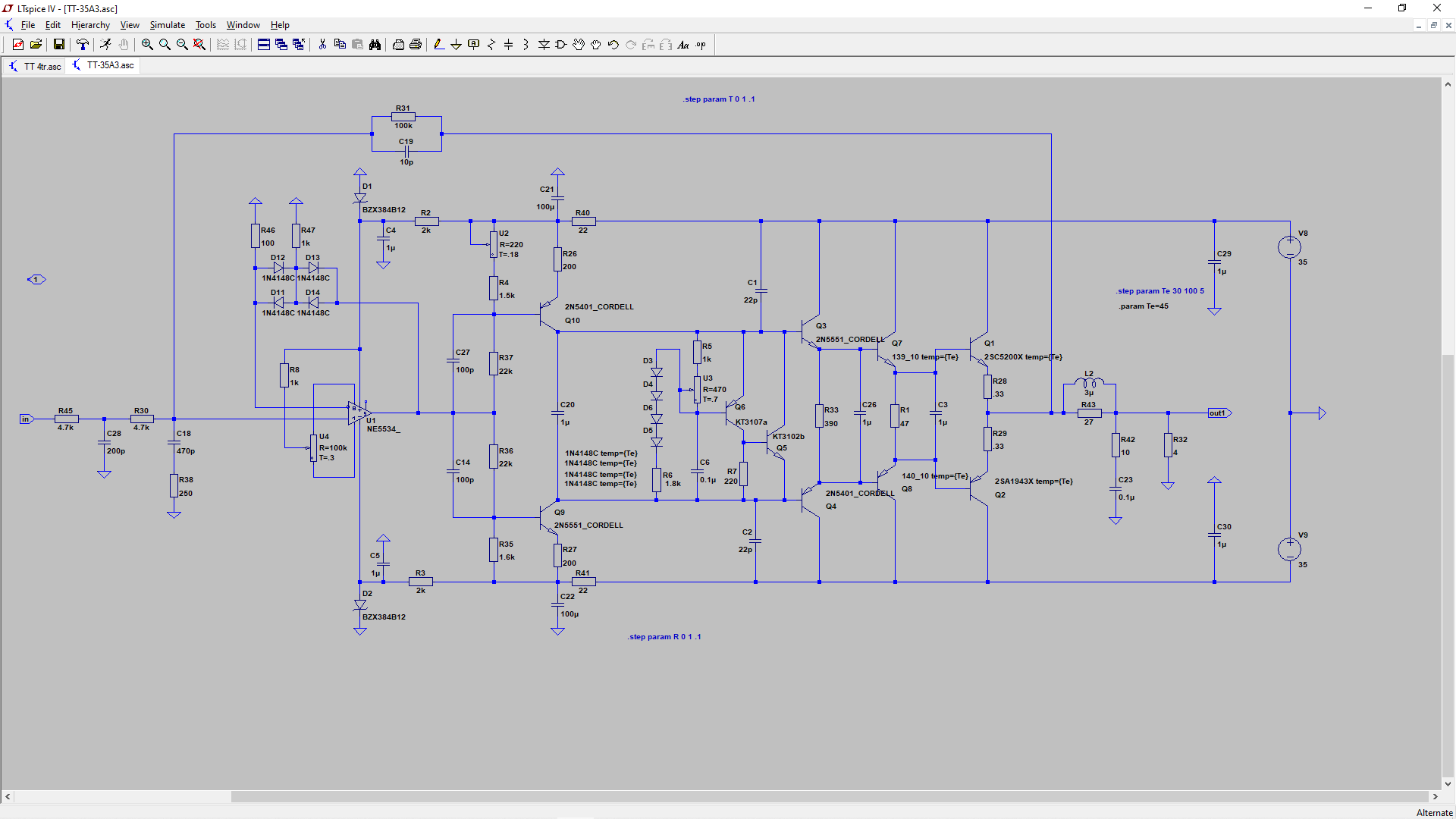Viewport: 1456px width, 819px height.
Task: Click the horizontal scrollbar right arrow
Action: (1435, 796)
